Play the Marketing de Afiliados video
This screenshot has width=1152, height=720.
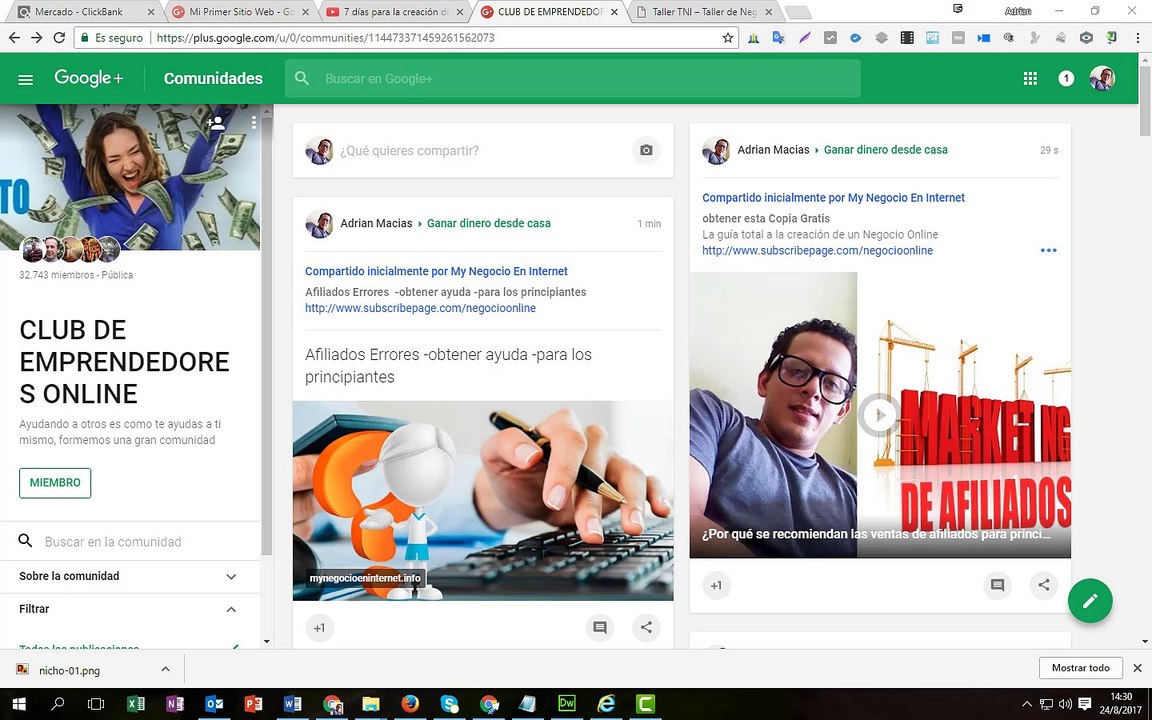tap(879, 415)
